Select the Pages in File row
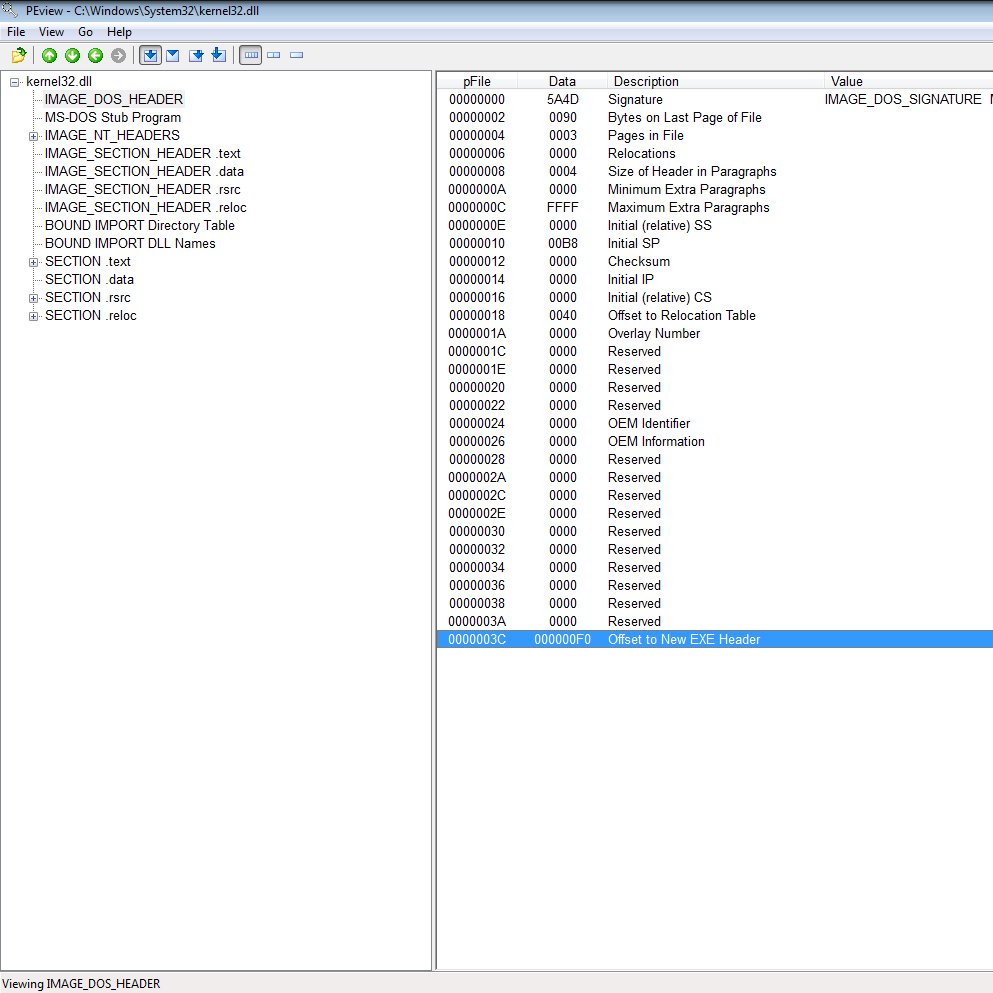 click(715, 136)
